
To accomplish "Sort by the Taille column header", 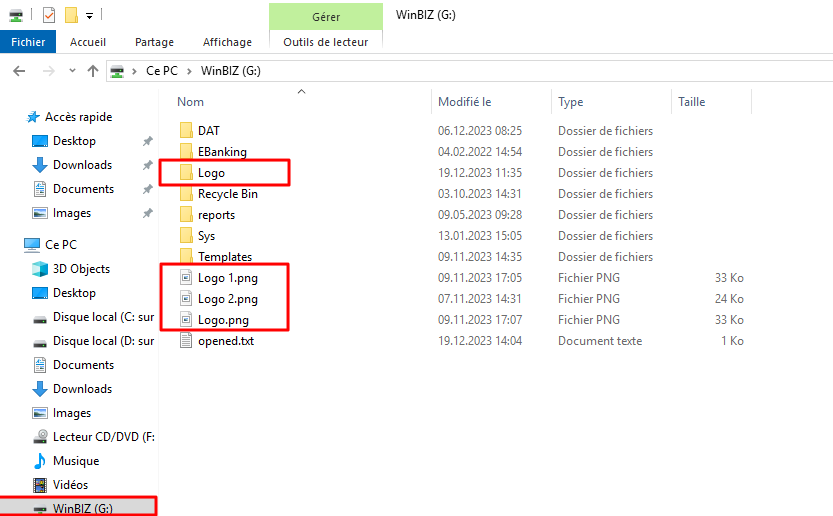I will [x=691, y=101].
